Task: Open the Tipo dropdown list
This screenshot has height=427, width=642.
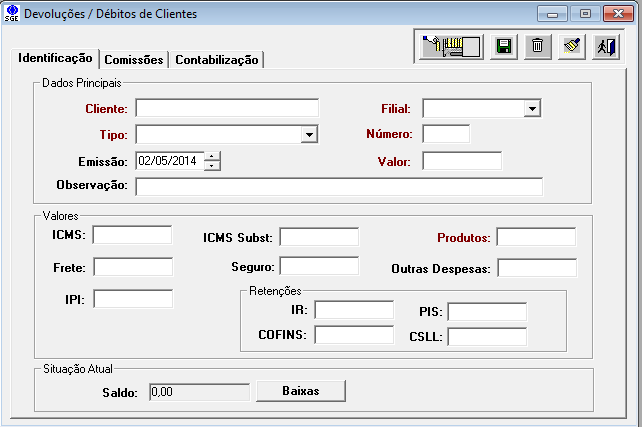Action: tap(309, 134)
